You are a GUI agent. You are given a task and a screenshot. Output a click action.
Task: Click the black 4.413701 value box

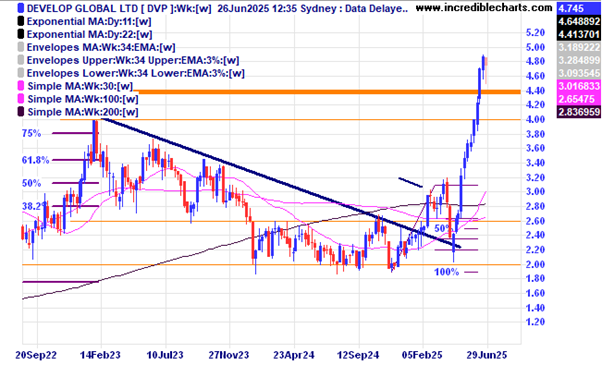click(x=578, y=34)
